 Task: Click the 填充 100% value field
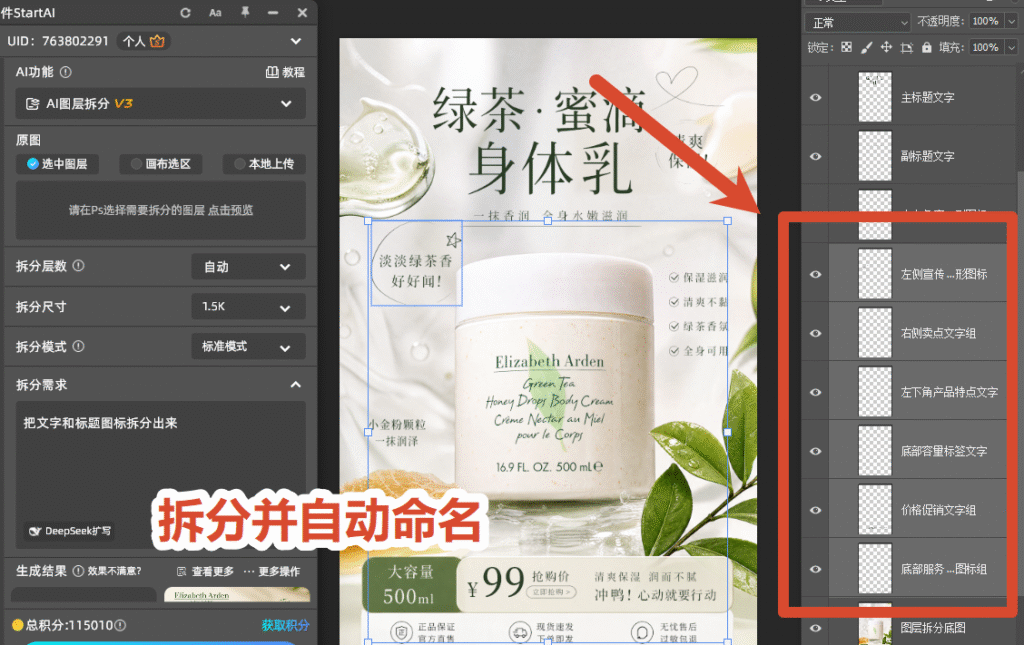(986, 47)
